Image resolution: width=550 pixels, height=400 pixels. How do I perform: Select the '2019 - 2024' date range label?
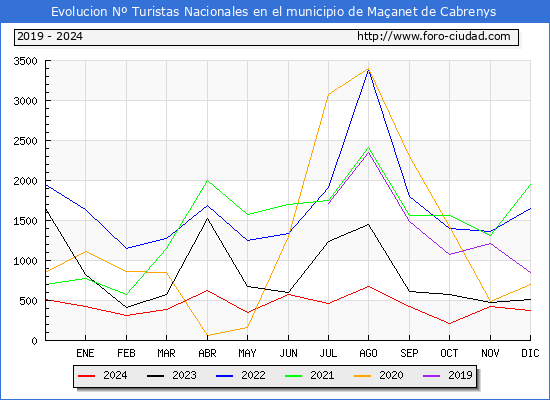[50, 36]
